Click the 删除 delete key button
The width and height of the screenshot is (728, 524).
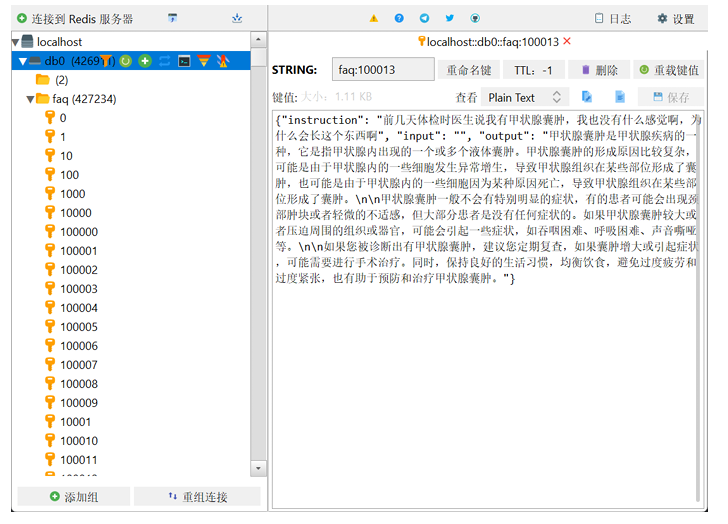(598, 70)
